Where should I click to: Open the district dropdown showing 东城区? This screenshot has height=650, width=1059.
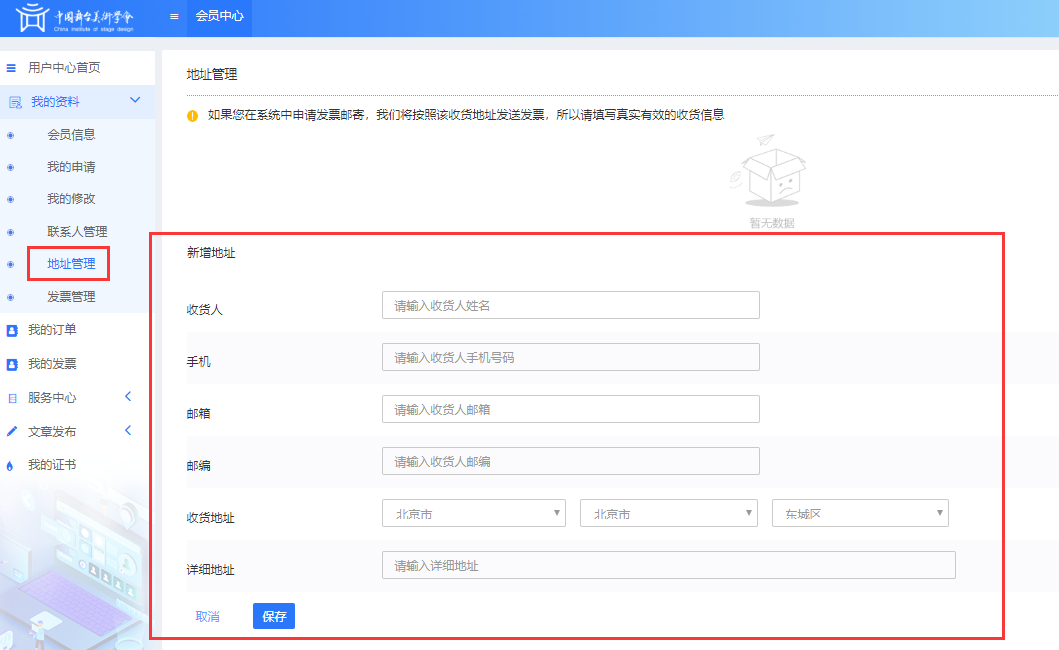[860, 514]
